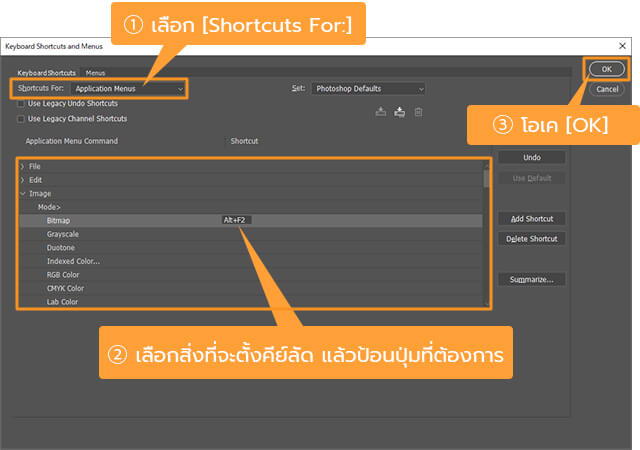Enable Use Legacy Undo Shortcuts checkbox
The height and width of the screenshot is (450, 640).
point(21,103)
